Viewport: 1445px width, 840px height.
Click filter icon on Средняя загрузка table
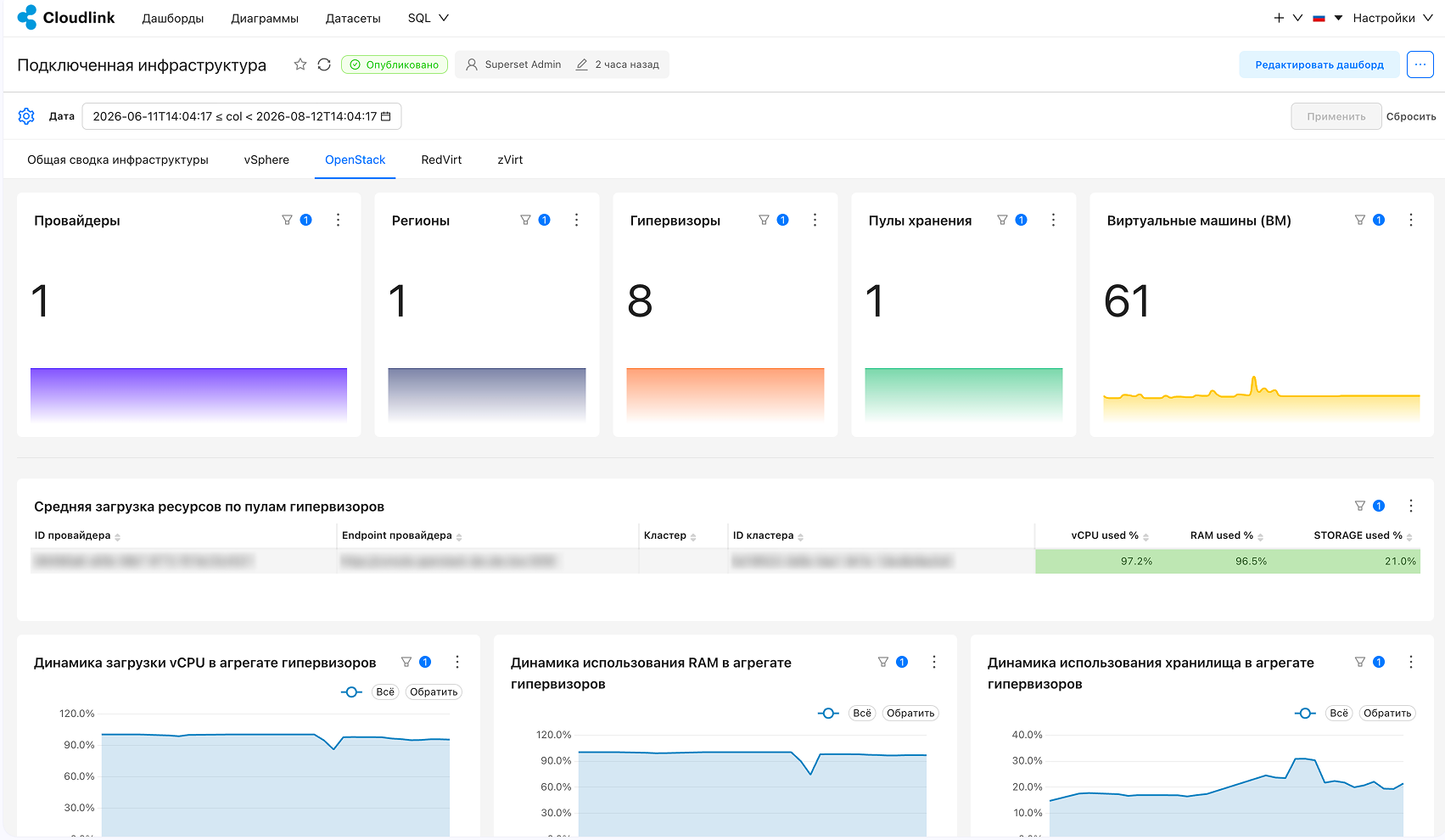1360,506
